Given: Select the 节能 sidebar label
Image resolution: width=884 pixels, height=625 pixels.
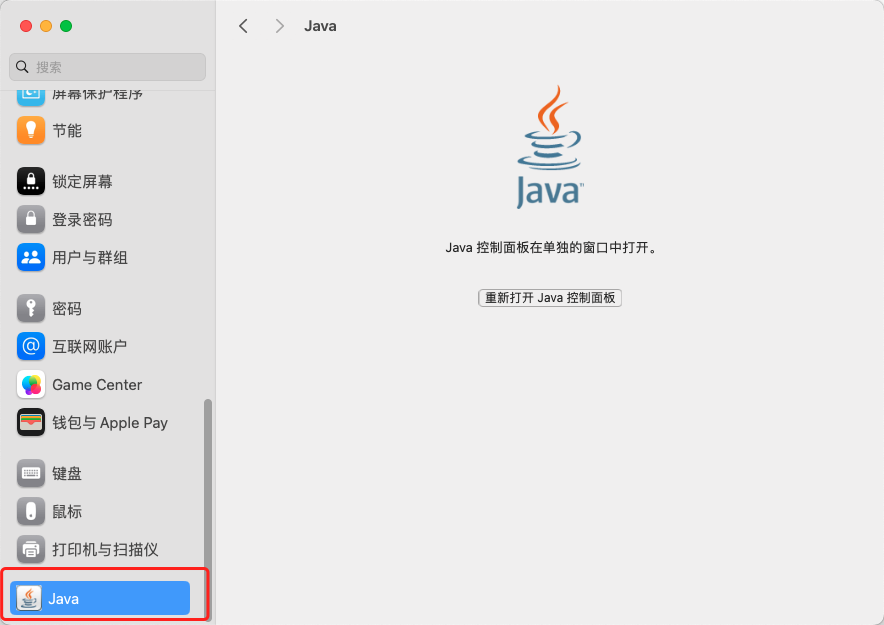Looking at the screenshot, I should 67,131.
